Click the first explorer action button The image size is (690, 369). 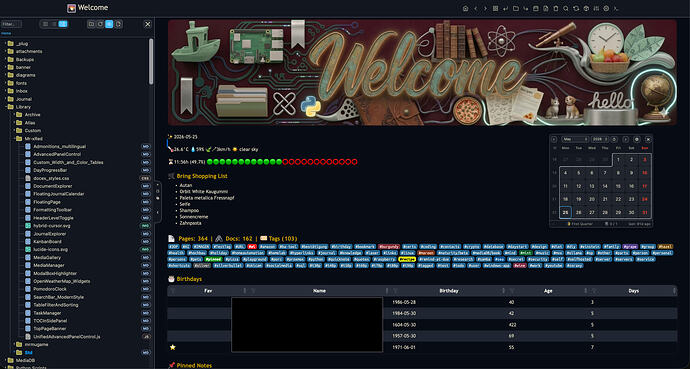point(91,24)
